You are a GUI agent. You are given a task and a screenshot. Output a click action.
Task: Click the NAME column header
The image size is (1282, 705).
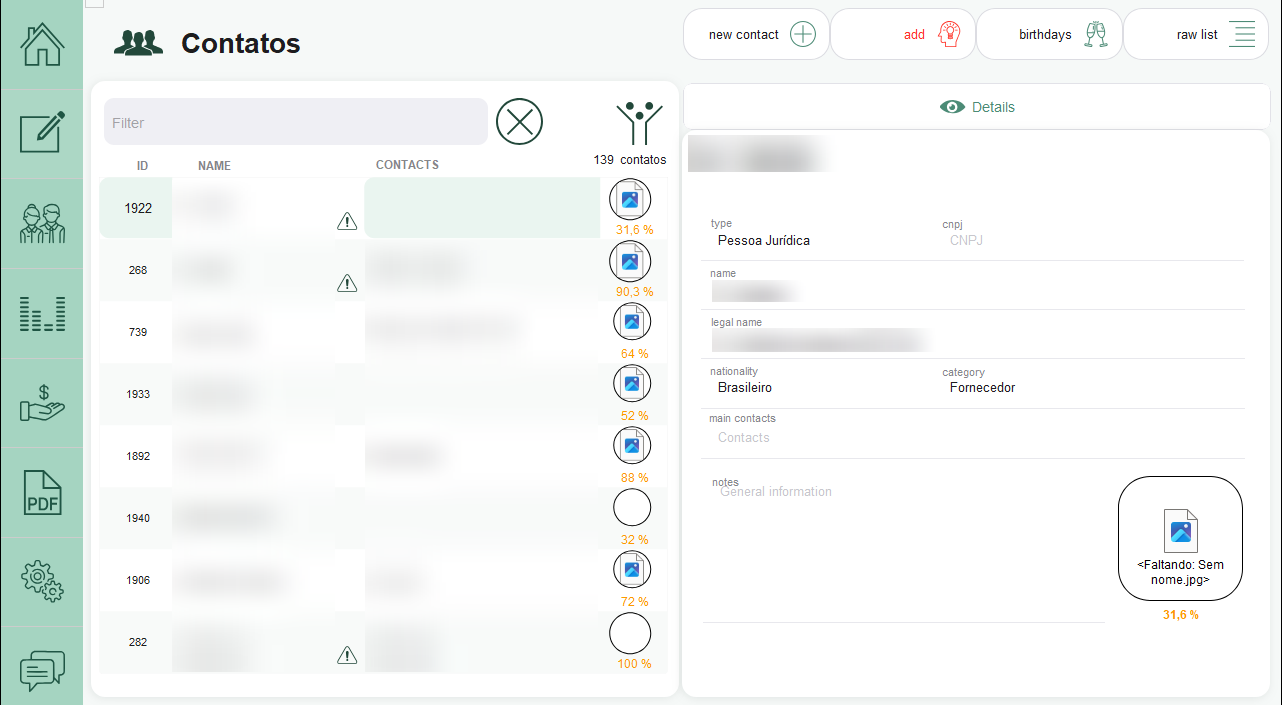point(214,166)
